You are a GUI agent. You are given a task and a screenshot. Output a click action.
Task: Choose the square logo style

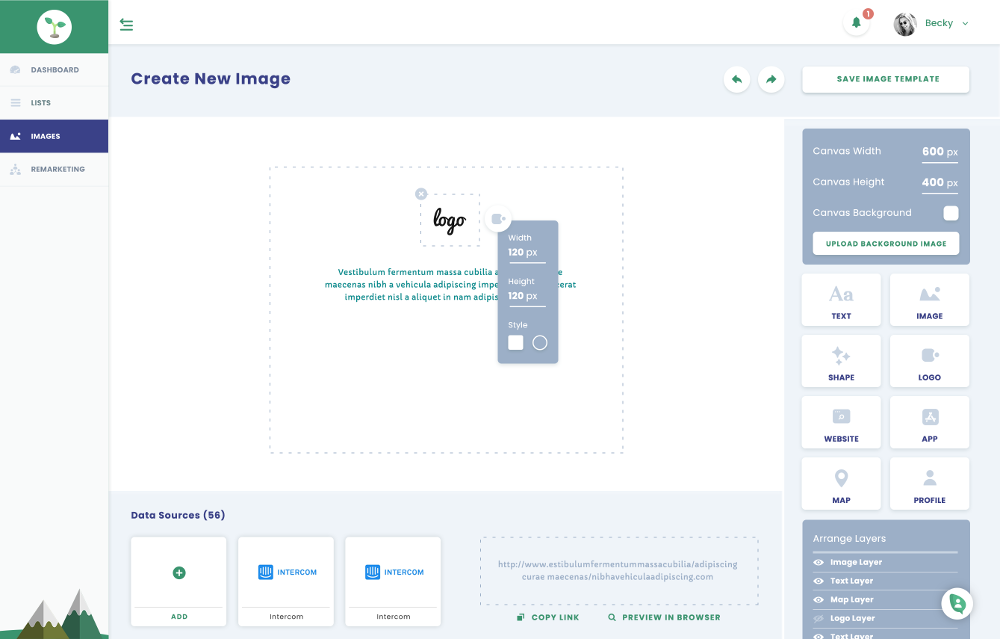pos(515,342)
